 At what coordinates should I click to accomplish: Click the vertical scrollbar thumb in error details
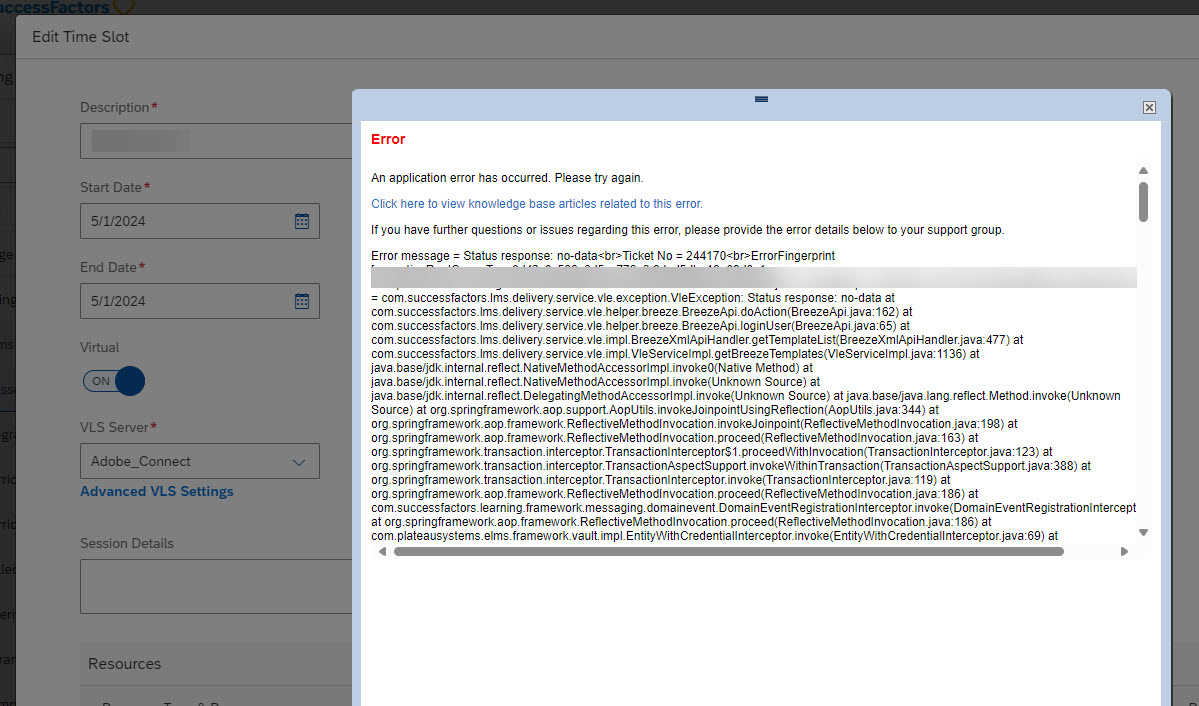point(1143,202)
